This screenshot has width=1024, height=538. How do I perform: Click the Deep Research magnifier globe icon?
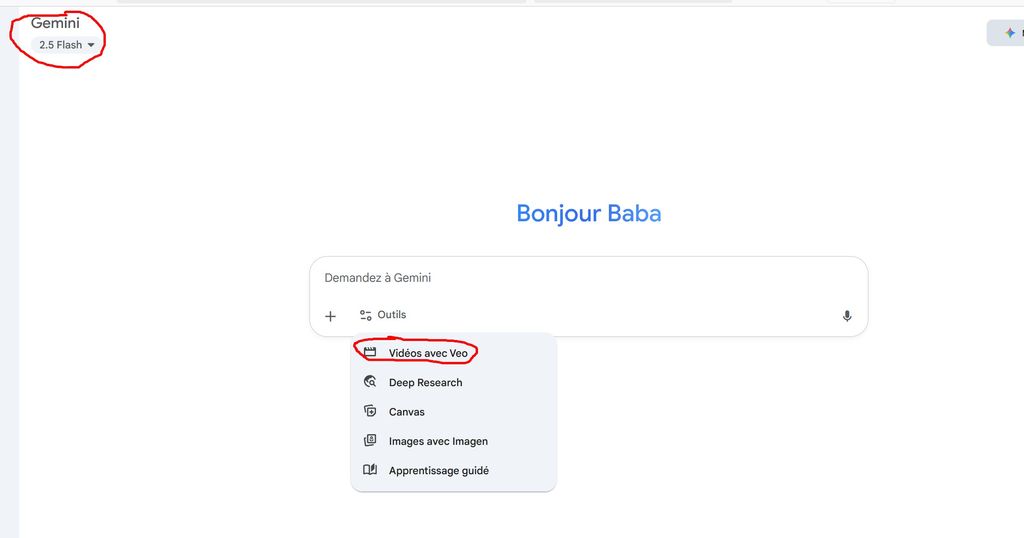pos(370,382)
